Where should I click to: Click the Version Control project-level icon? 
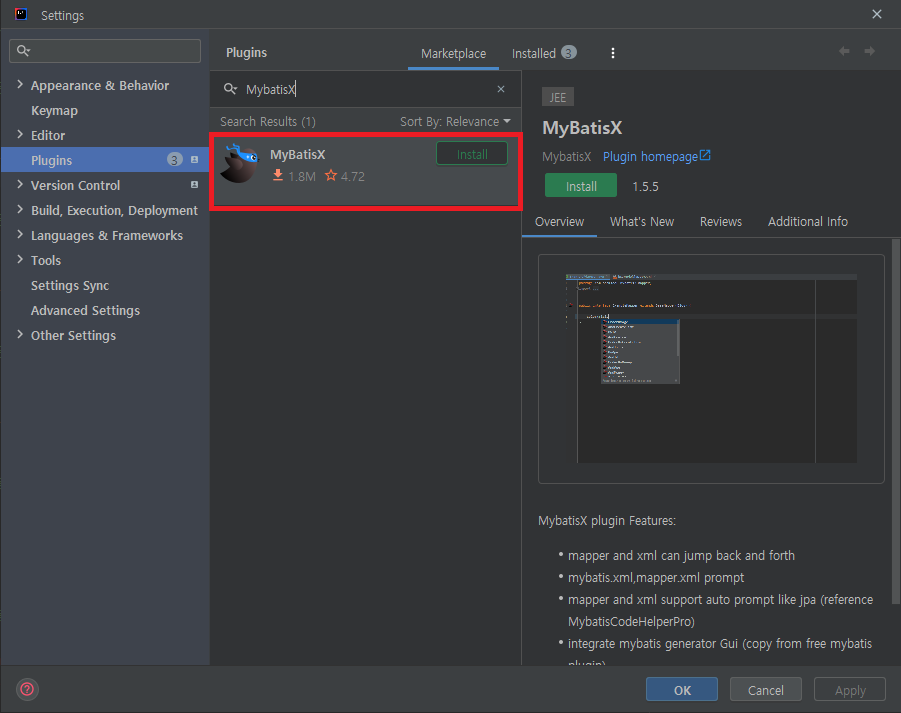(x=194, y=184)
